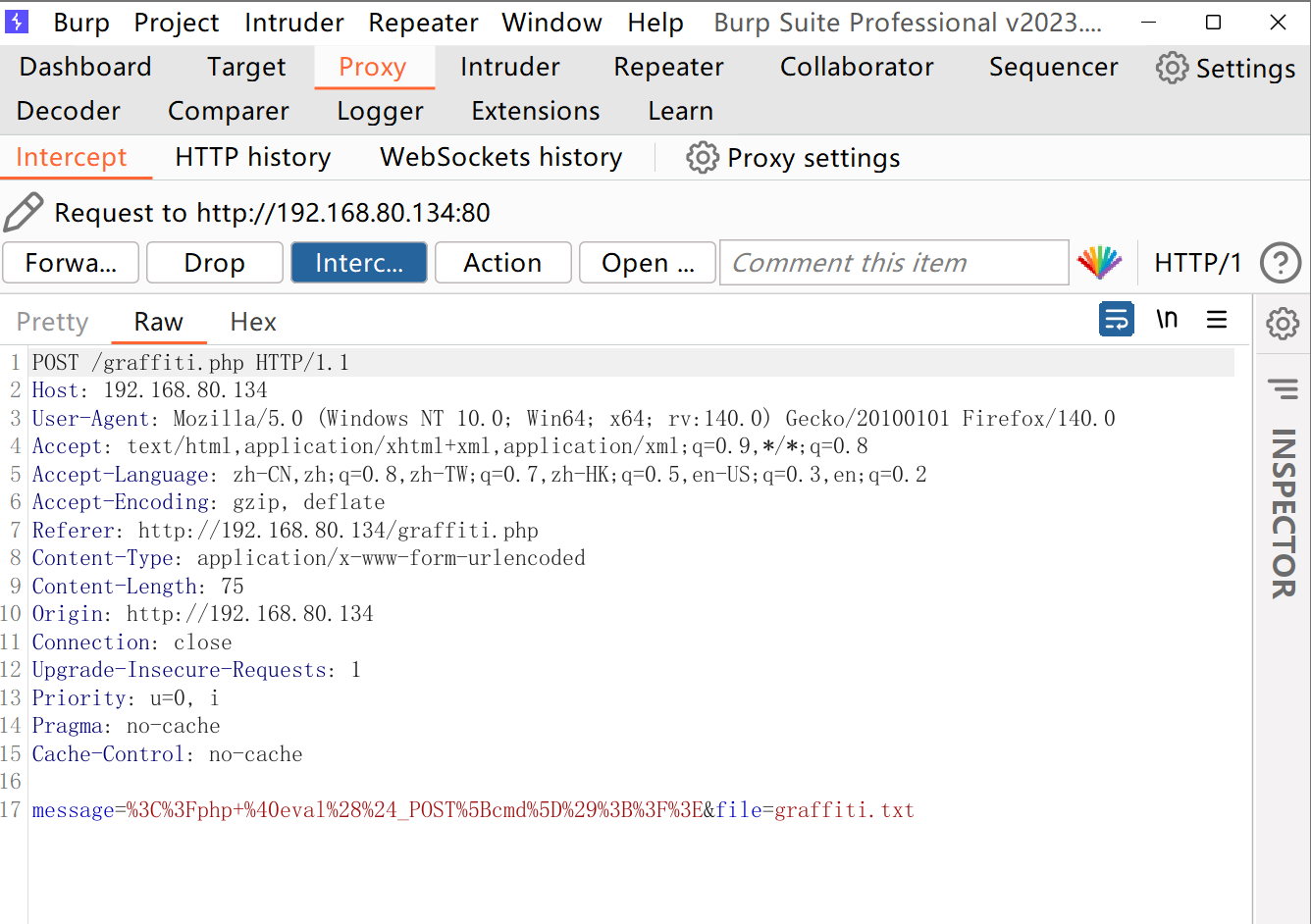
Task: Click the Cache-Control: no-cache line
Action: point(168,754)
